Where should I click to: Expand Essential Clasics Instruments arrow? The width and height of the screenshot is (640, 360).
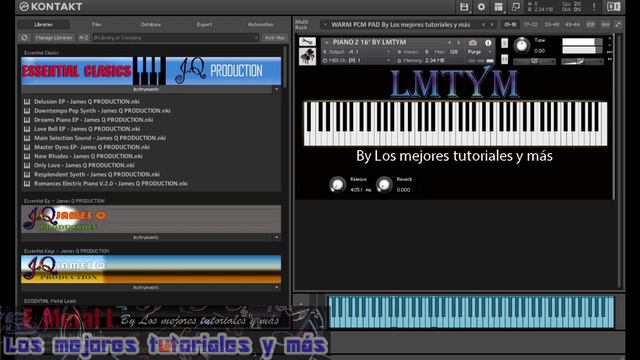click(x=276, y=89)
